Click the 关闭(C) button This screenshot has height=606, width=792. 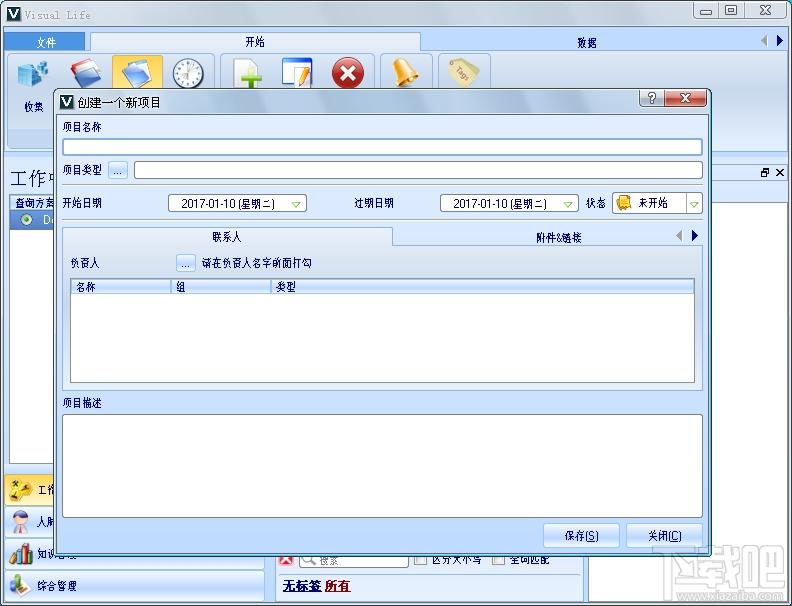664,536
